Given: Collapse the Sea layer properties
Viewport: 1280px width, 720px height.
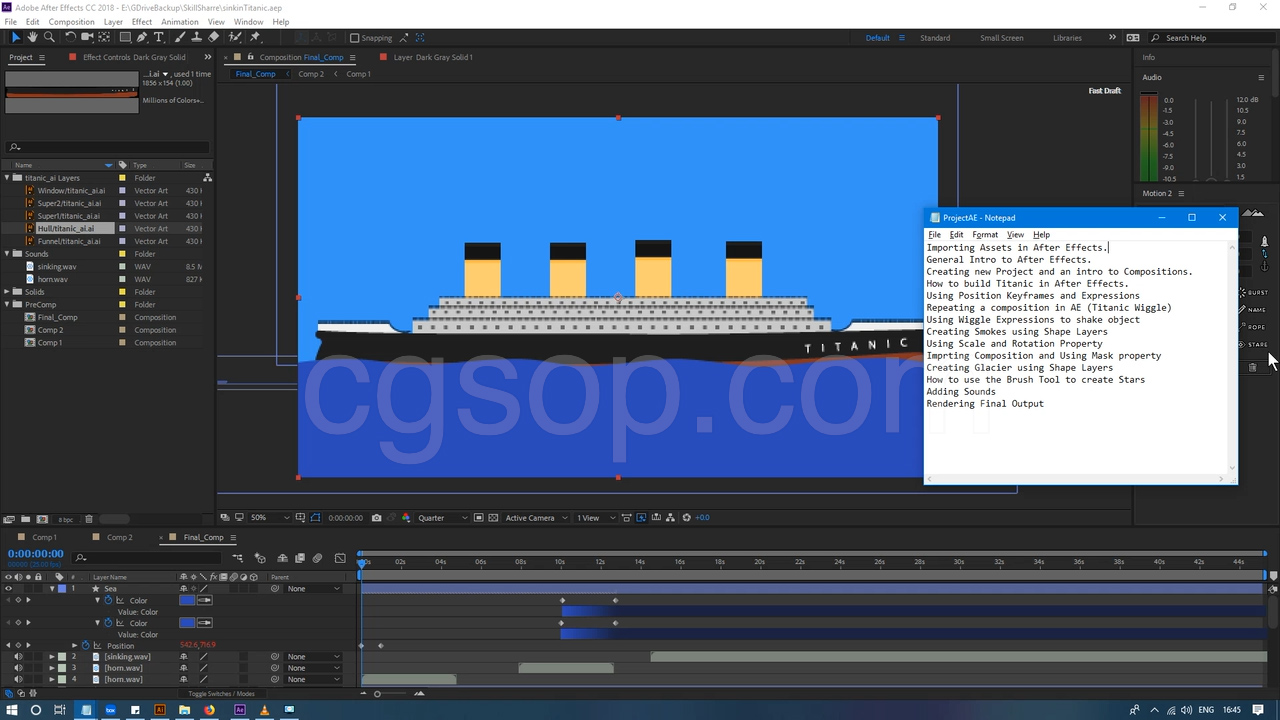Looking at the screenshot, I should tap(52, 589).
